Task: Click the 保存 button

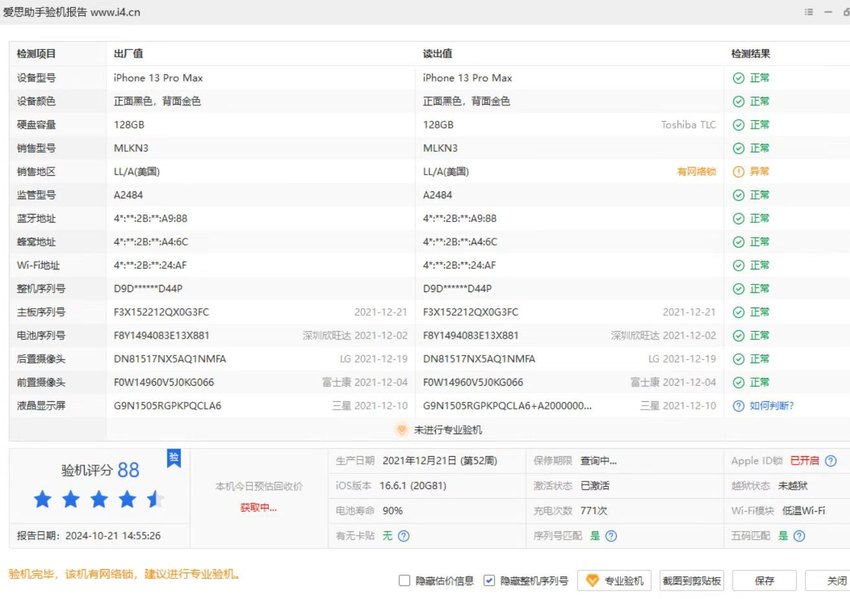Action: point(764,581)
